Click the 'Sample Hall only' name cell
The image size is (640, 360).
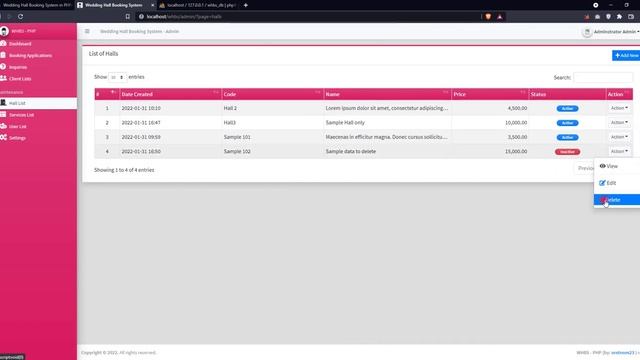point(387,122)
